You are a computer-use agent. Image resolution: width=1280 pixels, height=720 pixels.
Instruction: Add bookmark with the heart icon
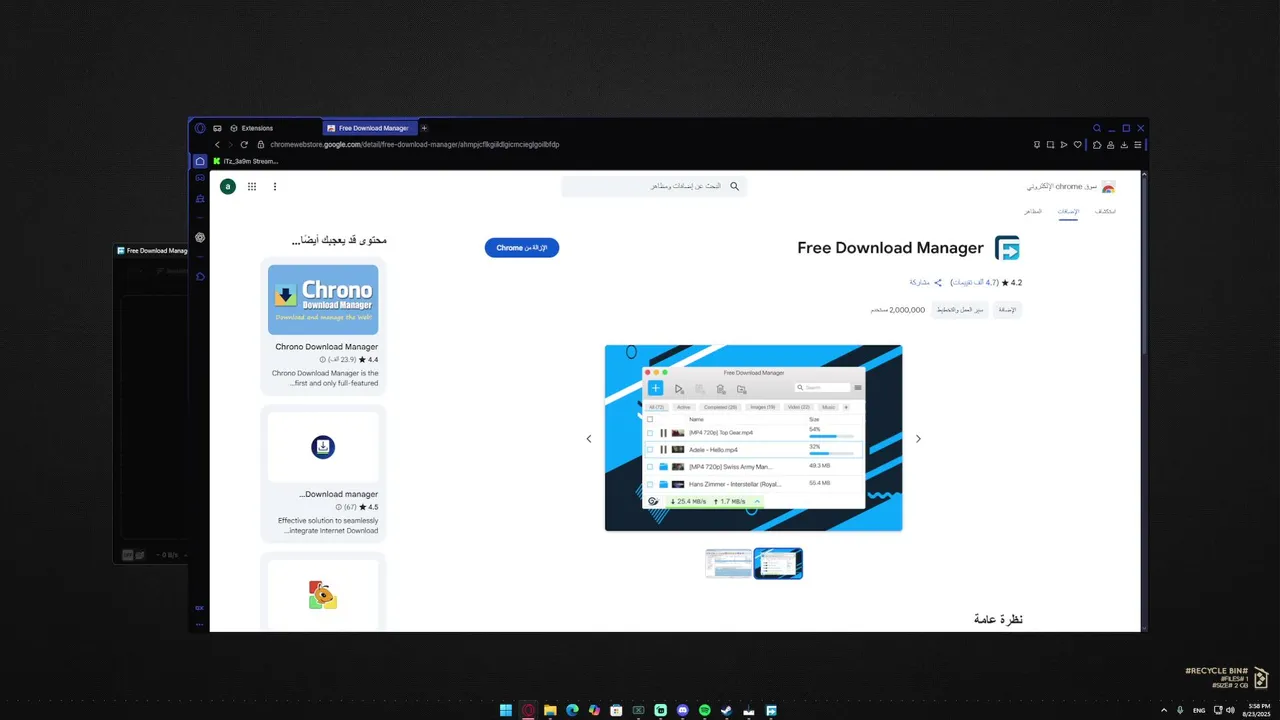1078,144
